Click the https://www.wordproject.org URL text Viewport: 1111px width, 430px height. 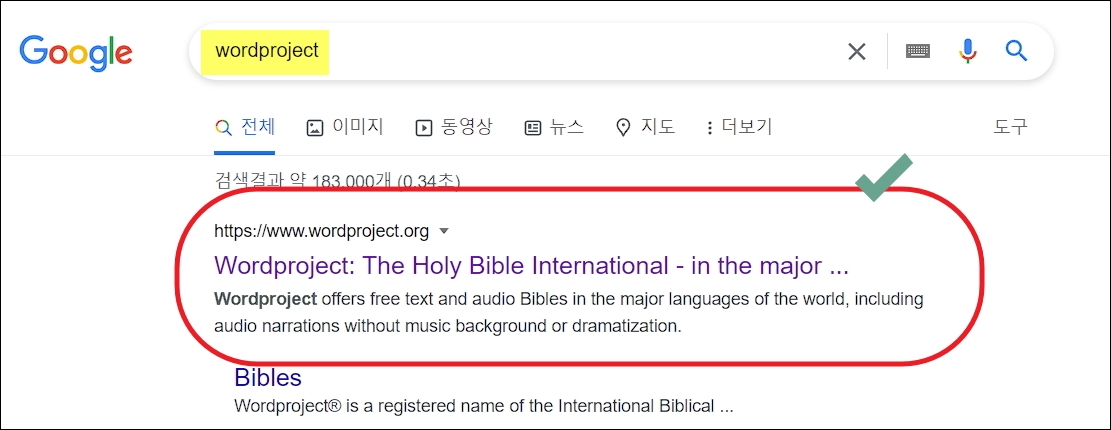(x=322, y=231)
